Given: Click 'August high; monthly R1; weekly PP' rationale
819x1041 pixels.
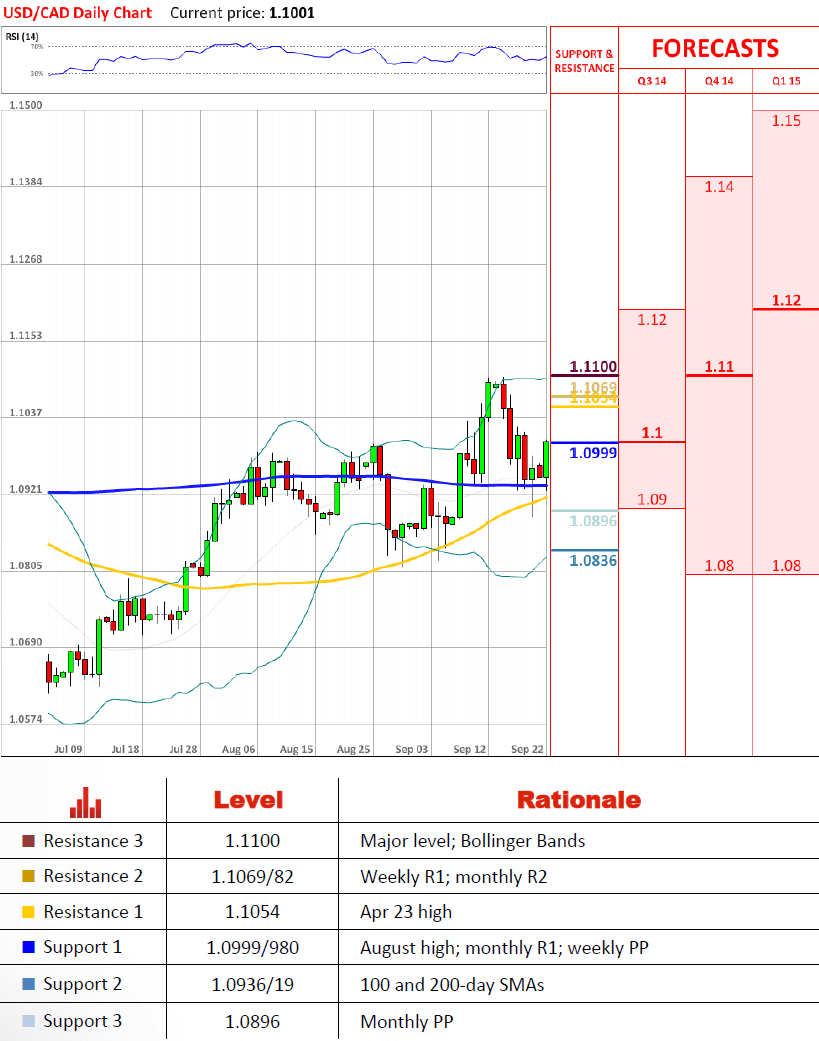Looking at the screenshot, I should [x=504, y=948].
